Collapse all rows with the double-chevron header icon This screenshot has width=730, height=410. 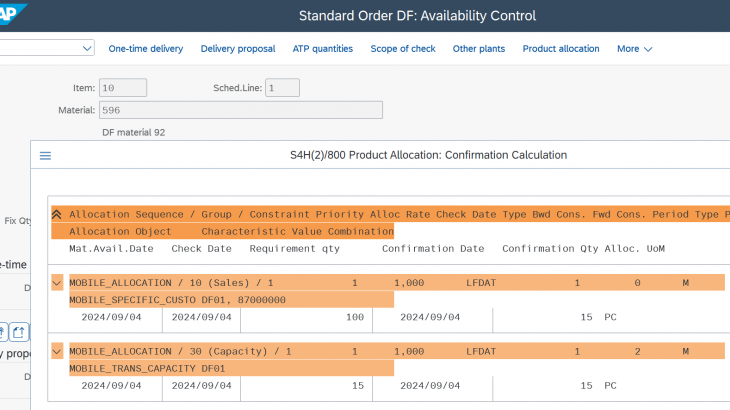[x=56, y=215]
